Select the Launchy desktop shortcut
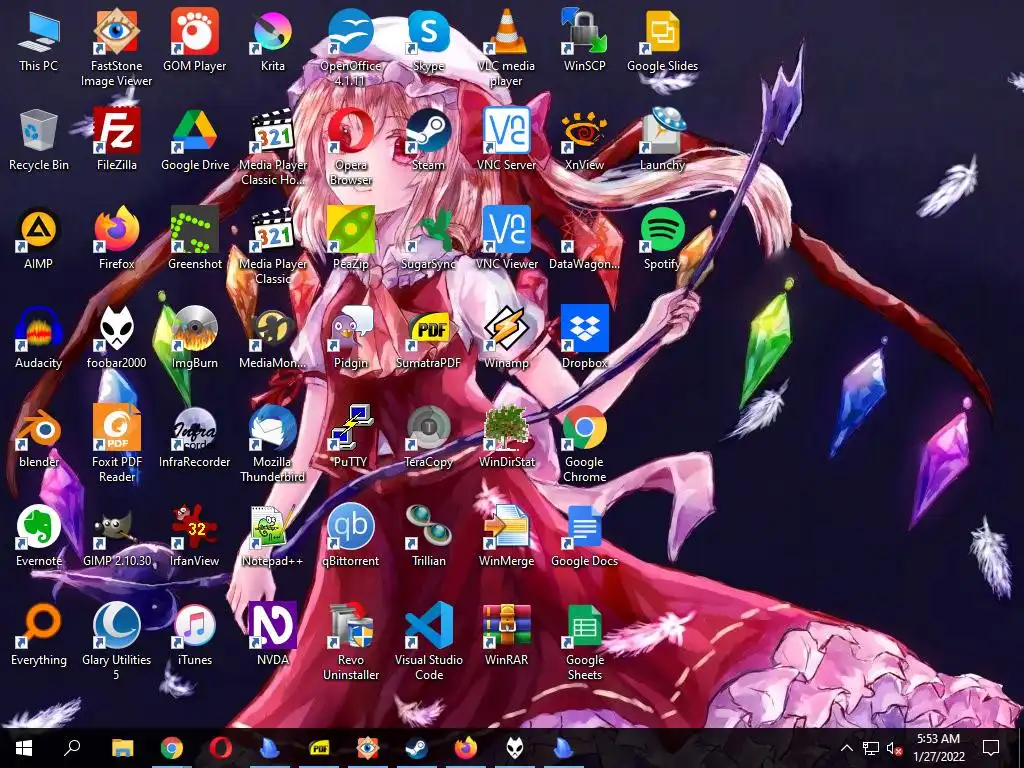 662,140
